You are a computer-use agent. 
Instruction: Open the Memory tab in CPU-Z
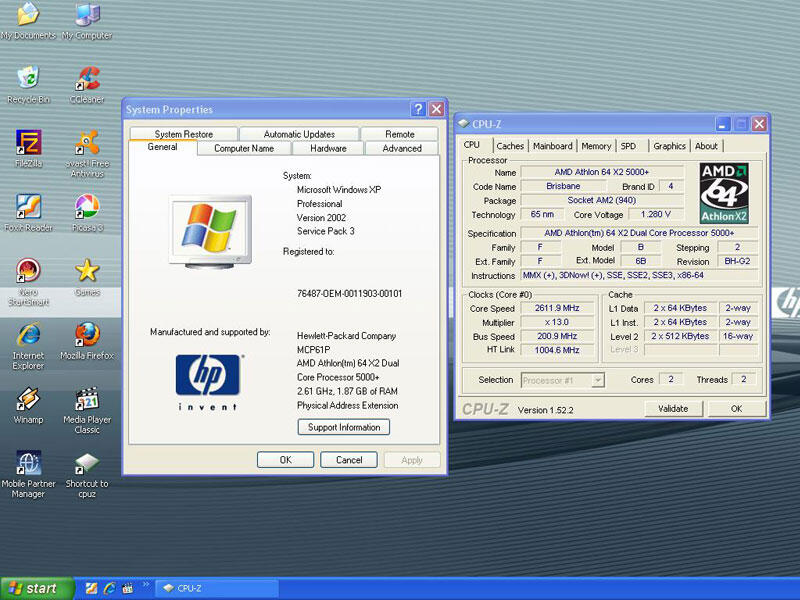(x=596, y=146)
